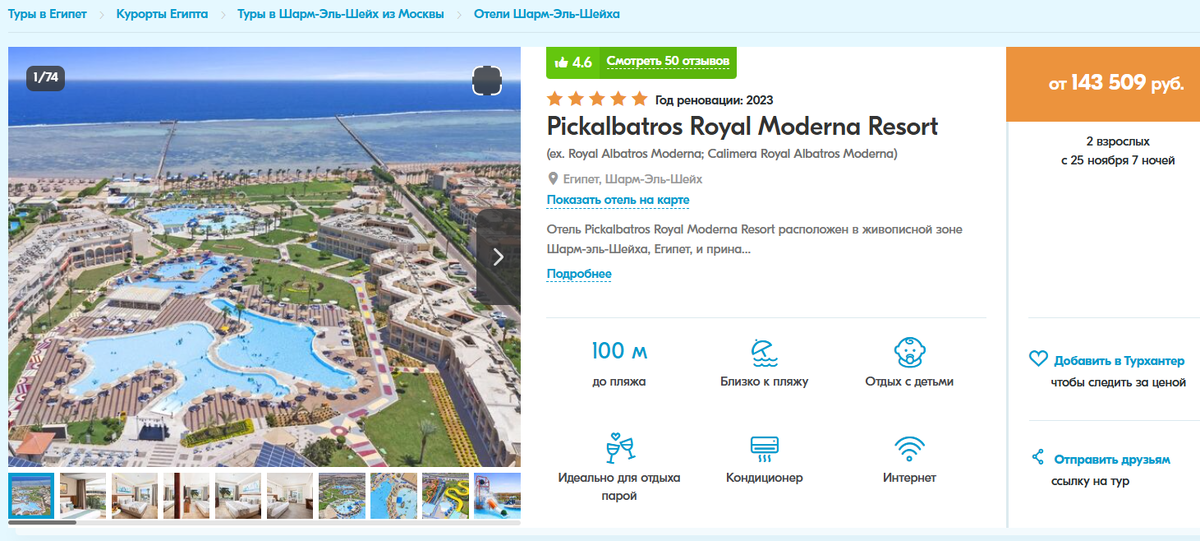The width and height of the screenshot is (1200, 541).
Task: Select the third photo thumbnail
Action: (135, 495)
